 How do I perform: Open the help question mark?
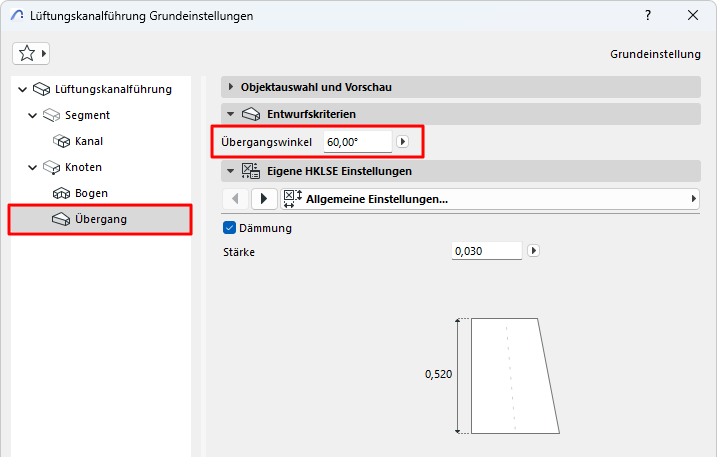[648, 16]
